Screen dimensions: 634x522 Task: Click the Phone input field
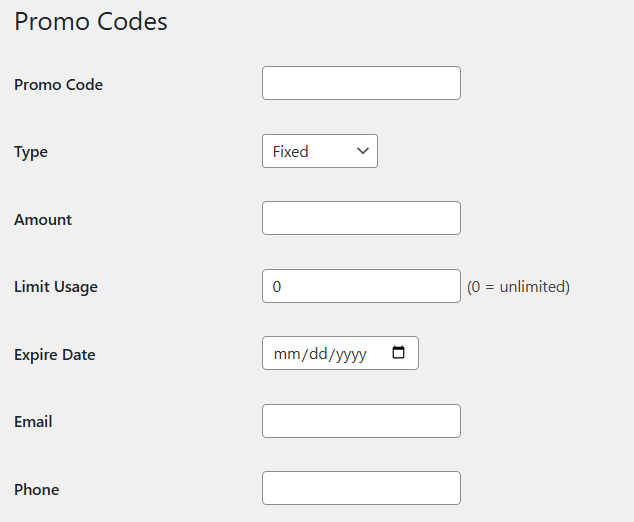click(x=361, y=488)
